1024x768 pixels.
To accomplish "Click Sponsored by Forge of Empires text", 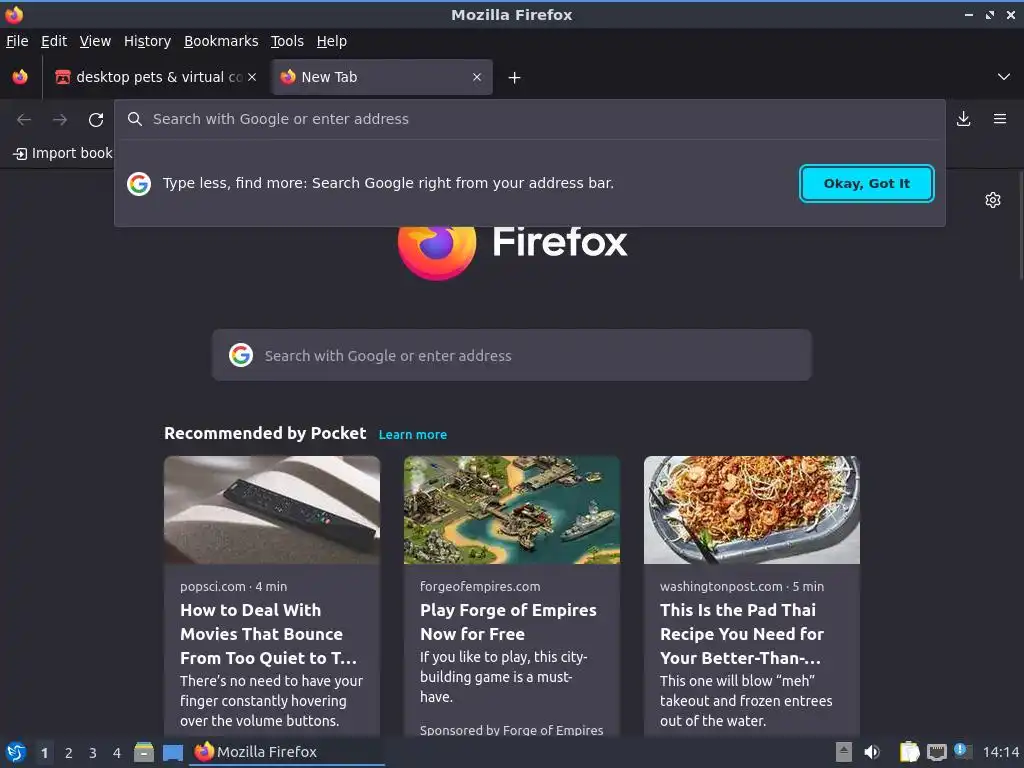I will pos(511,730).
